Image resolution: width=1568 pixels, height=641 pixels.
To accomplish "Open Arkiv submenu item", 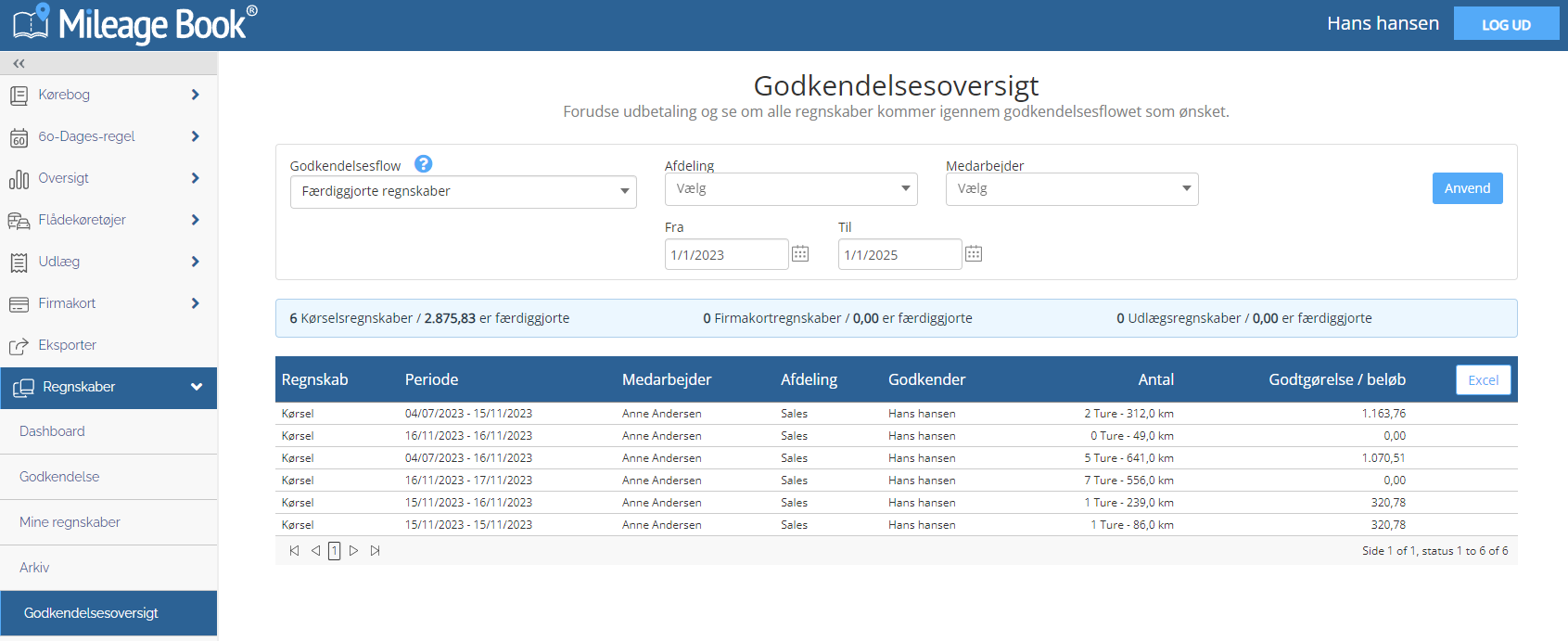I will (108, 568).
